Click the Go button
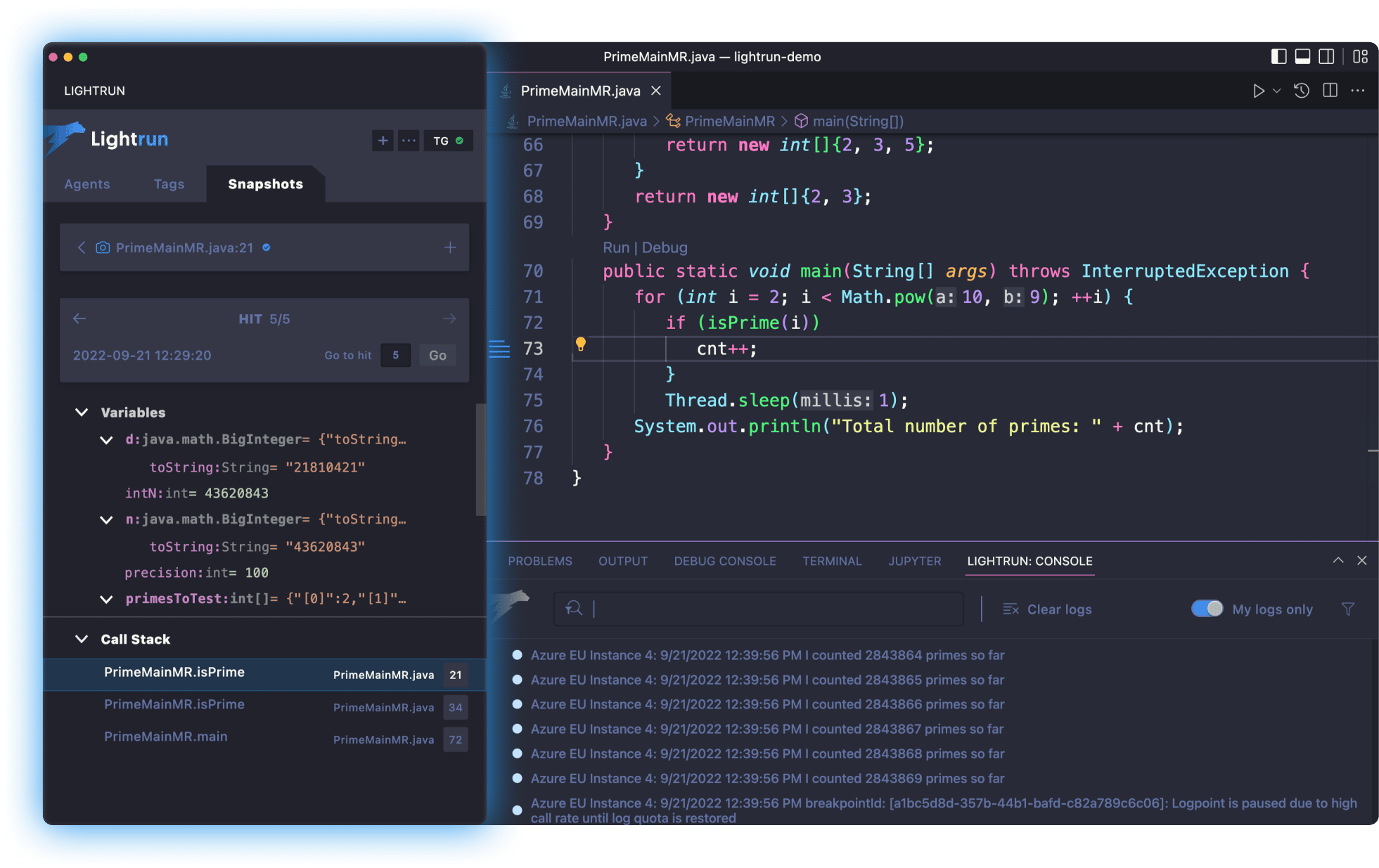 click(x=437, y=356)
